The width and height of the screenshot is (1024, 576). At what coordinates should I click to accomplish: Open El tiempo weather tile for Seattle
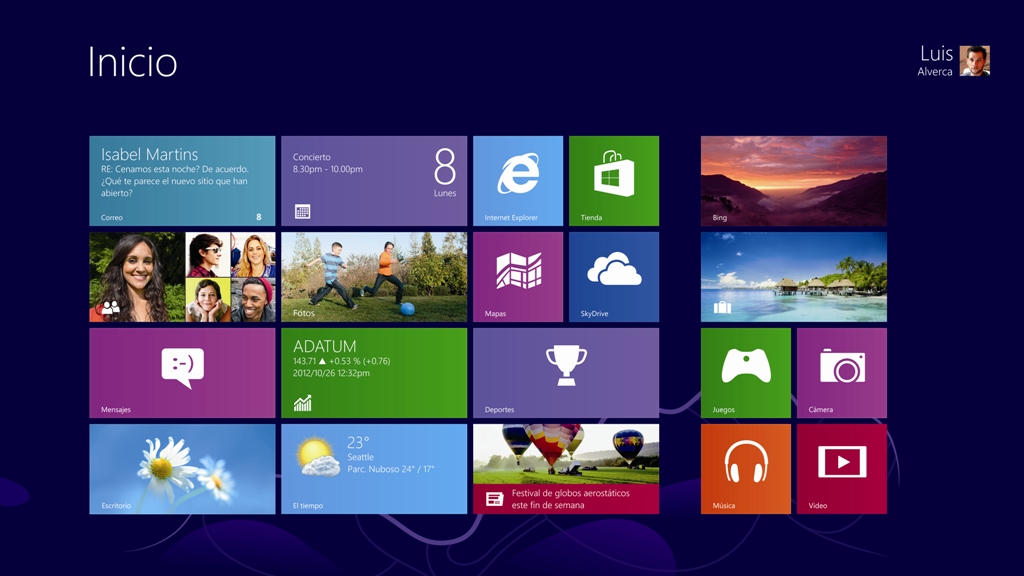(x=374, y=468)
